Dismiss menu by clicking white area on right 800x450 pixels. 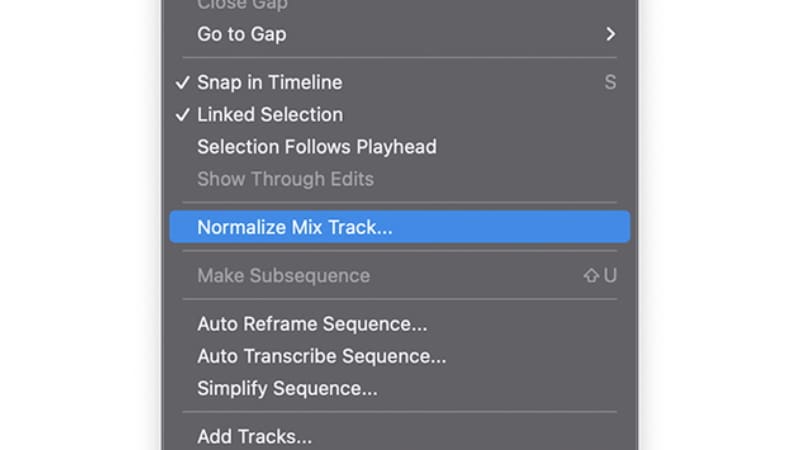(x=720, y=225)
